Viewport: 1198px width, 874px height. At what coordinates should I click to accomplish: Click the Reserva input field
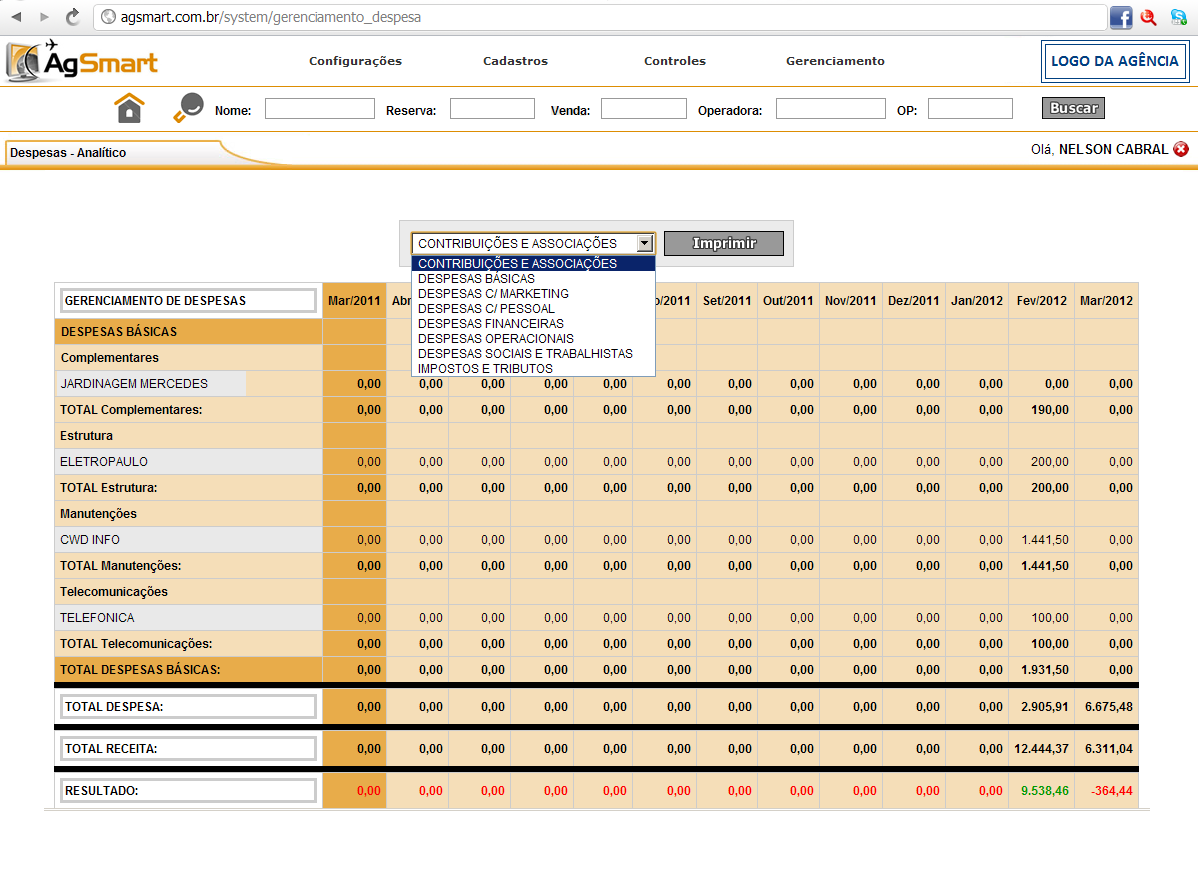[492, 108]
